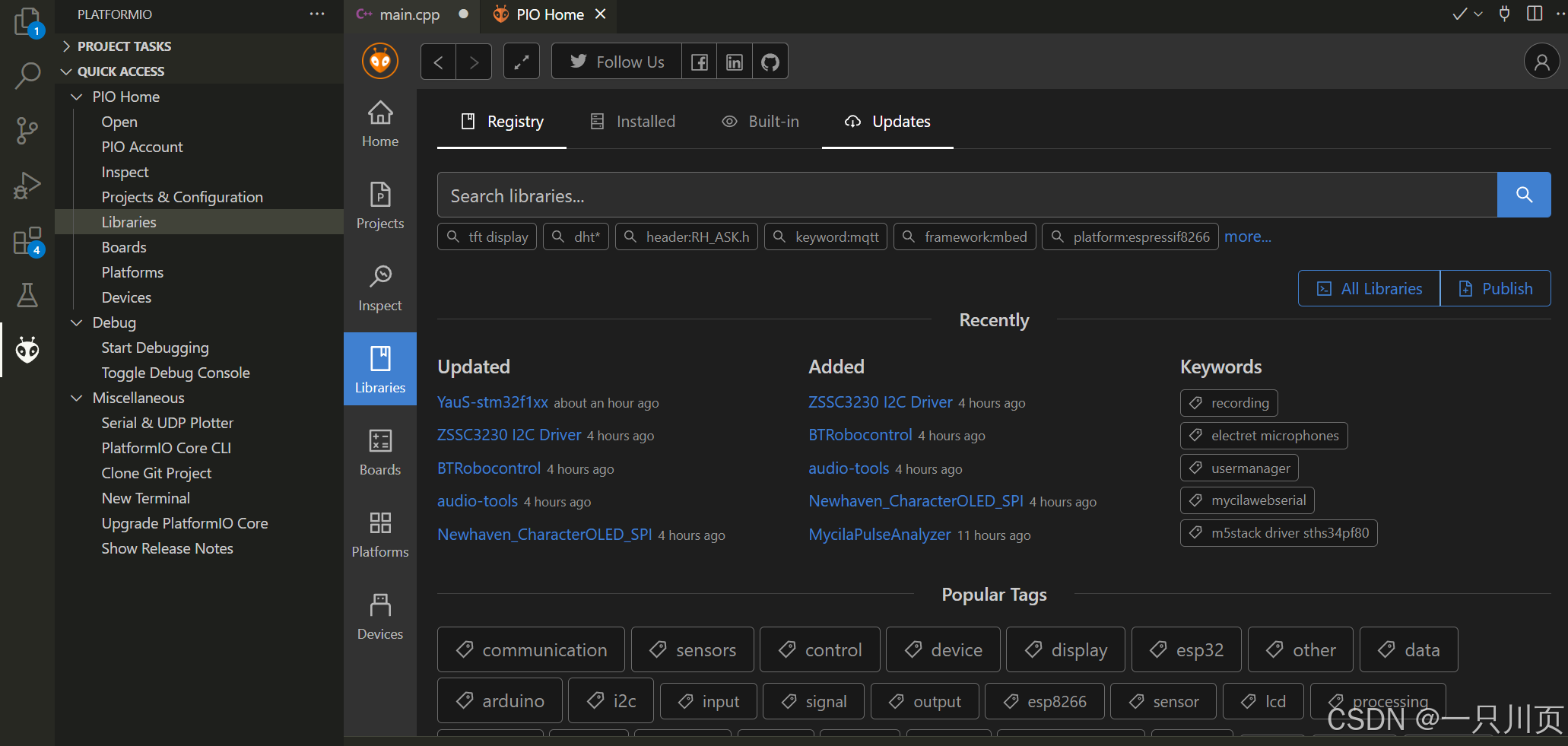Open the Testing flask view
The width and height of the screenshot is (1568, 746).
27,295
